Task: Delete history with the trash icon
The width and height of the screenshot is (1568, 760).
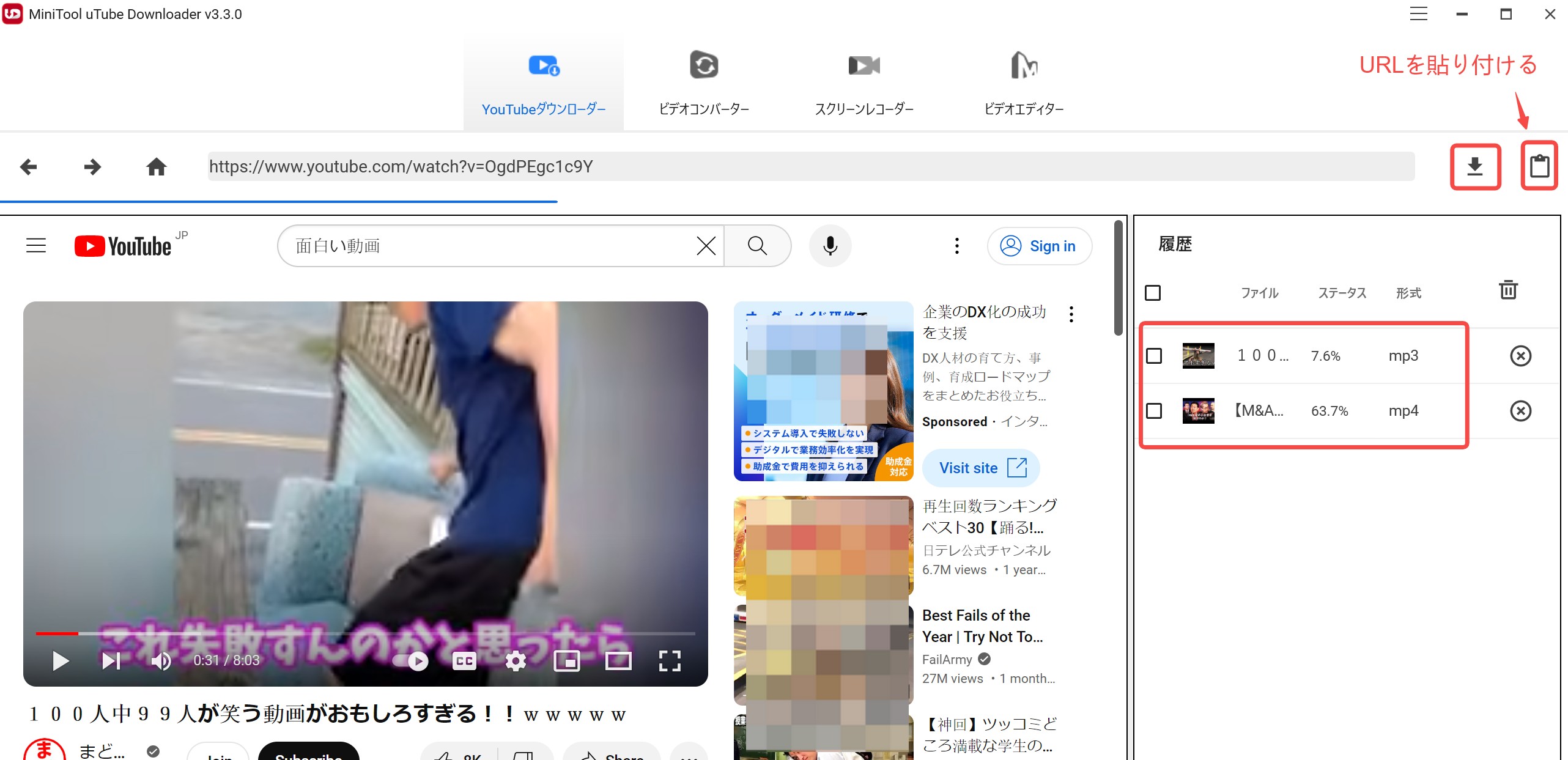Action: (x=1508, y=290)
